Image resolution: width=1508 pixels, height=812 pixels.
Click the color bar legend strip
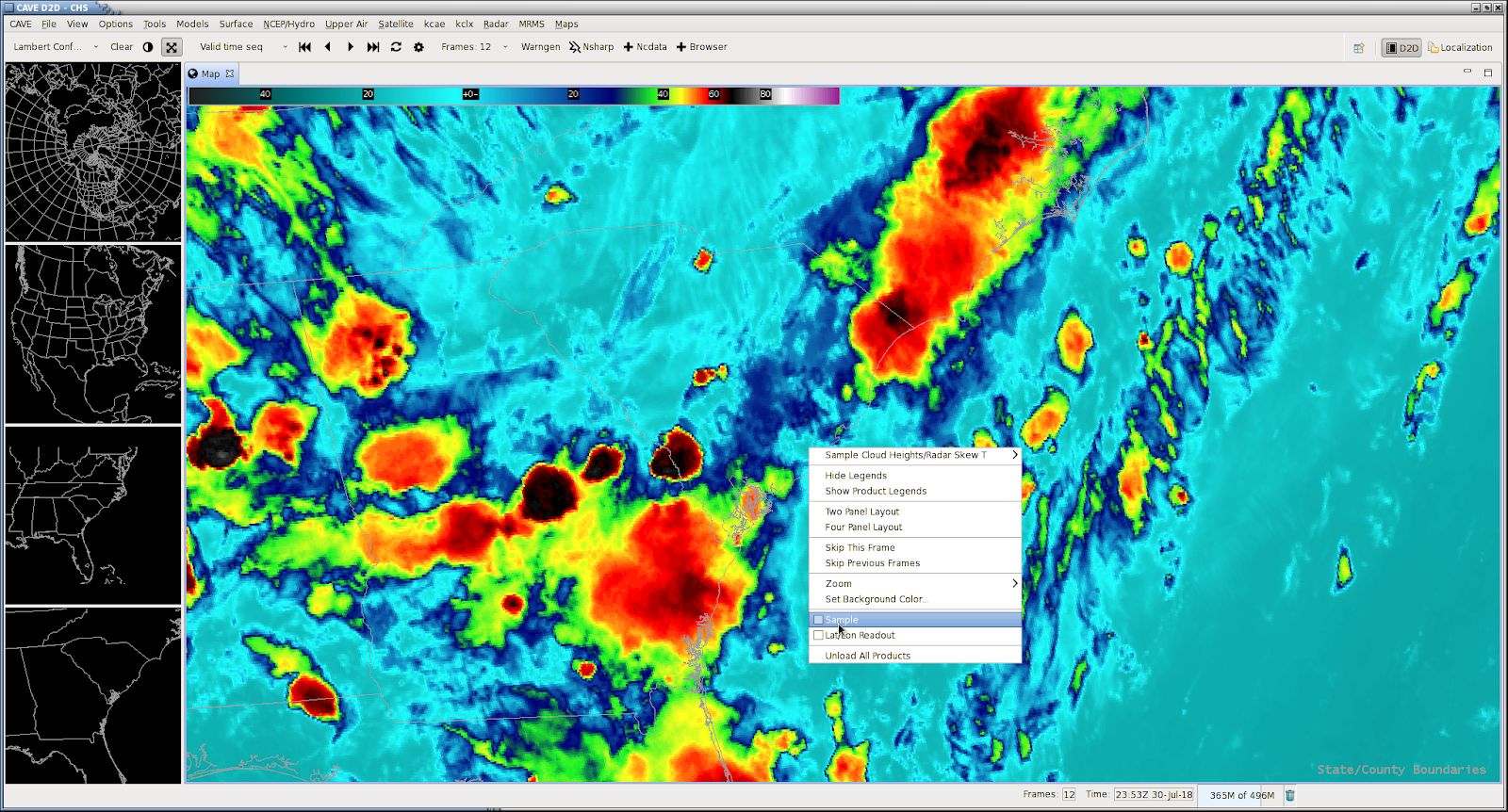pos(514,94)
